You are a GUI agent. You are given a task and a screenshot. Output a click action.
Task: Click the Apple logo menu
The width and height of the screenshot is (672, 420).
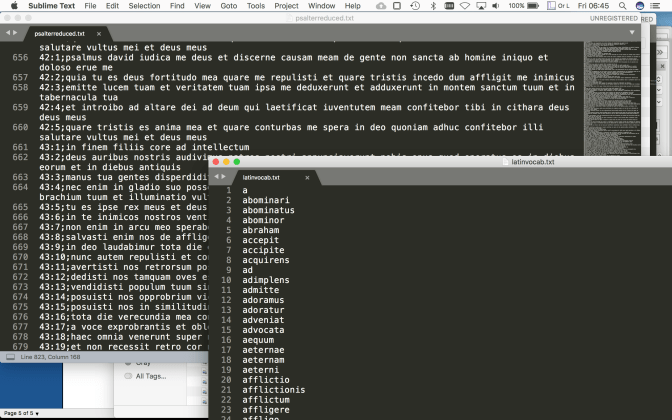pyautogui.click(x=11, y=6)
